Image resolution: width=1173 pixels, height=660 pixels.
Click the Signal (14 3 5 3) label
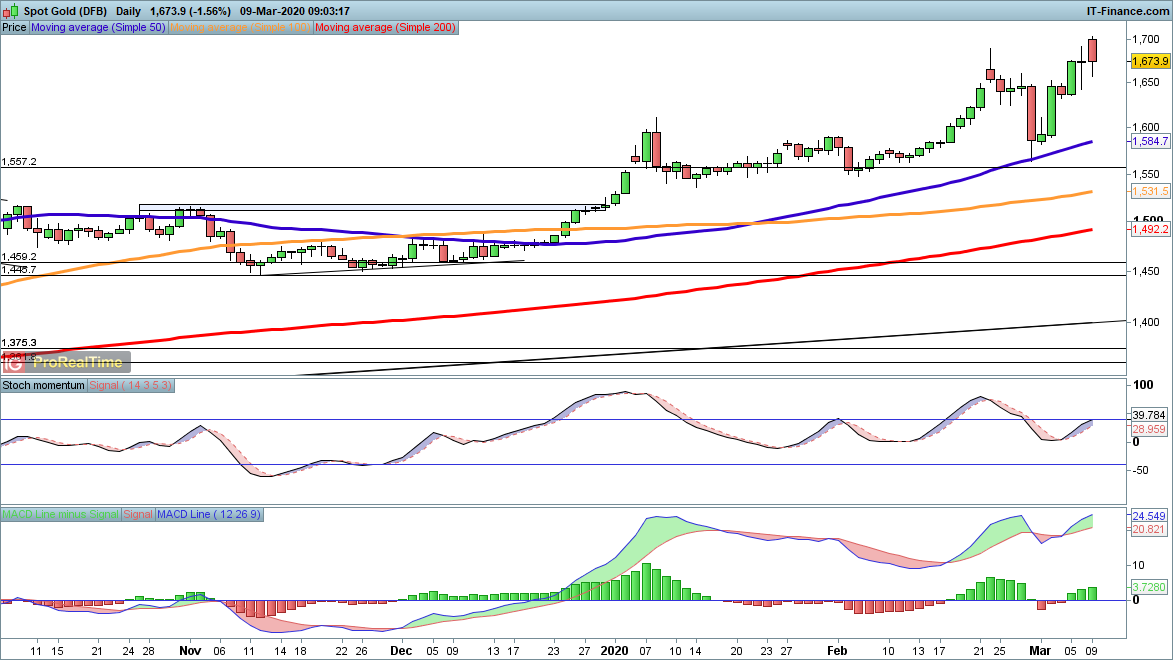point(130,385)
